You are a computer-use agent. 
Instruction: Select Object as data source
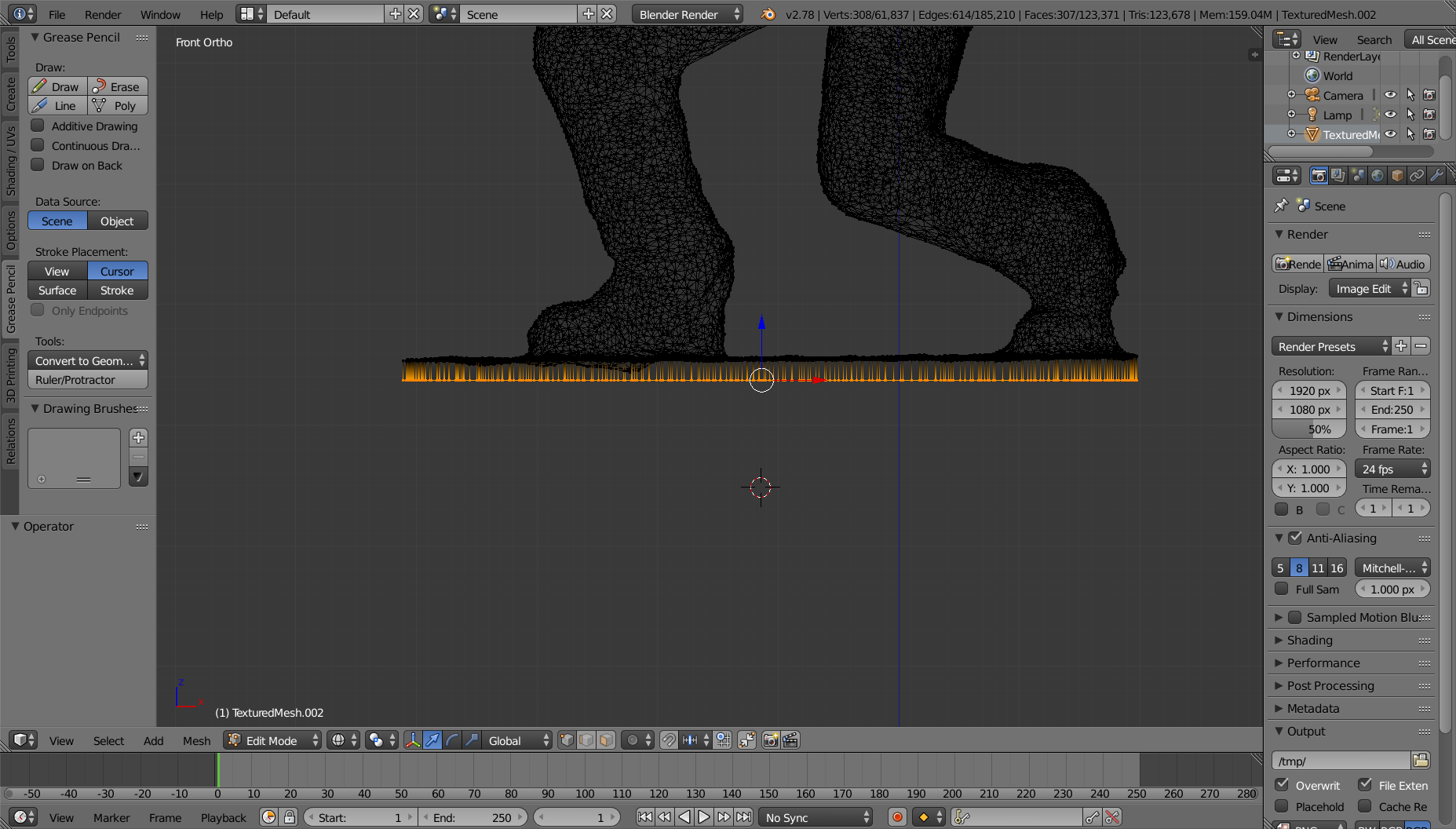(x=118, y=221)
